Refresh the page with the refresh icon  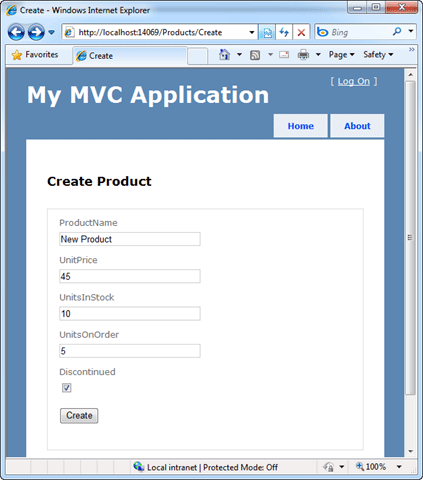[x=284, y=32]
